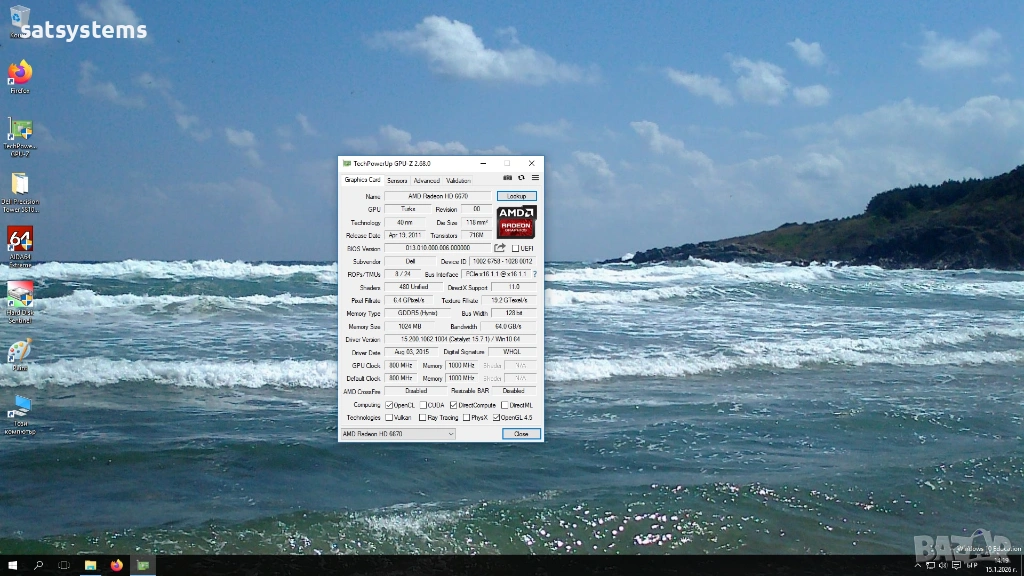This screenshot has height=576, width=1024.
Task: Toggle the Ray Tracing checkbox
Action: [422, 417]
